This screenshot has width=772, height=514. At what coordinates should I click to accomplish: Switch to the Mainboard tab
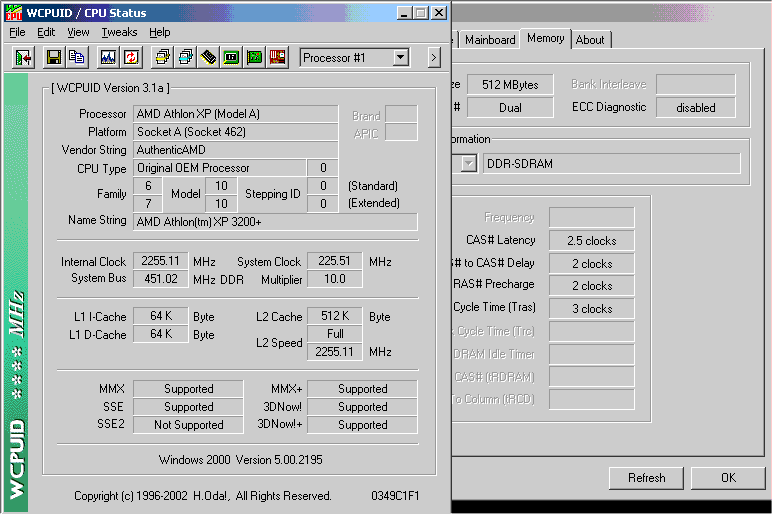490,40
